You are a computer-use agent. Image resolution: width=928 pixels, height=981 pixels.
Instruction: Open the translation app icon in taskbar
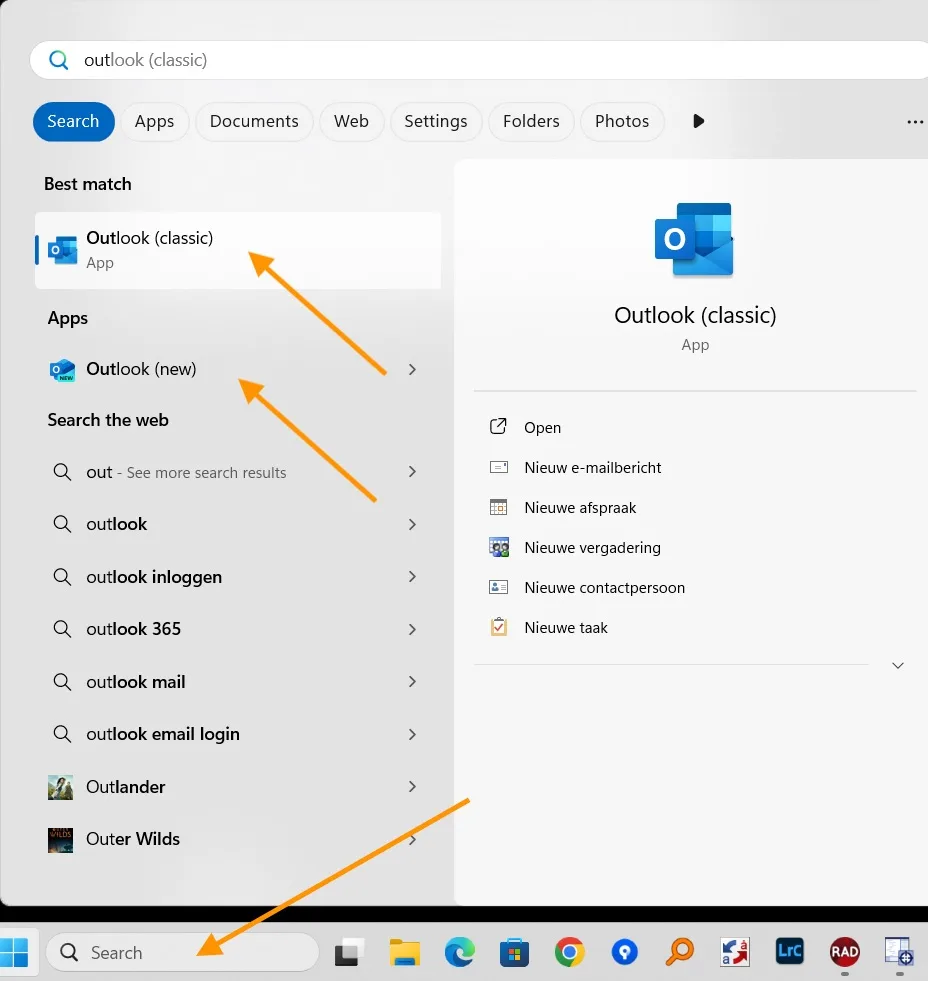[735, 952]
